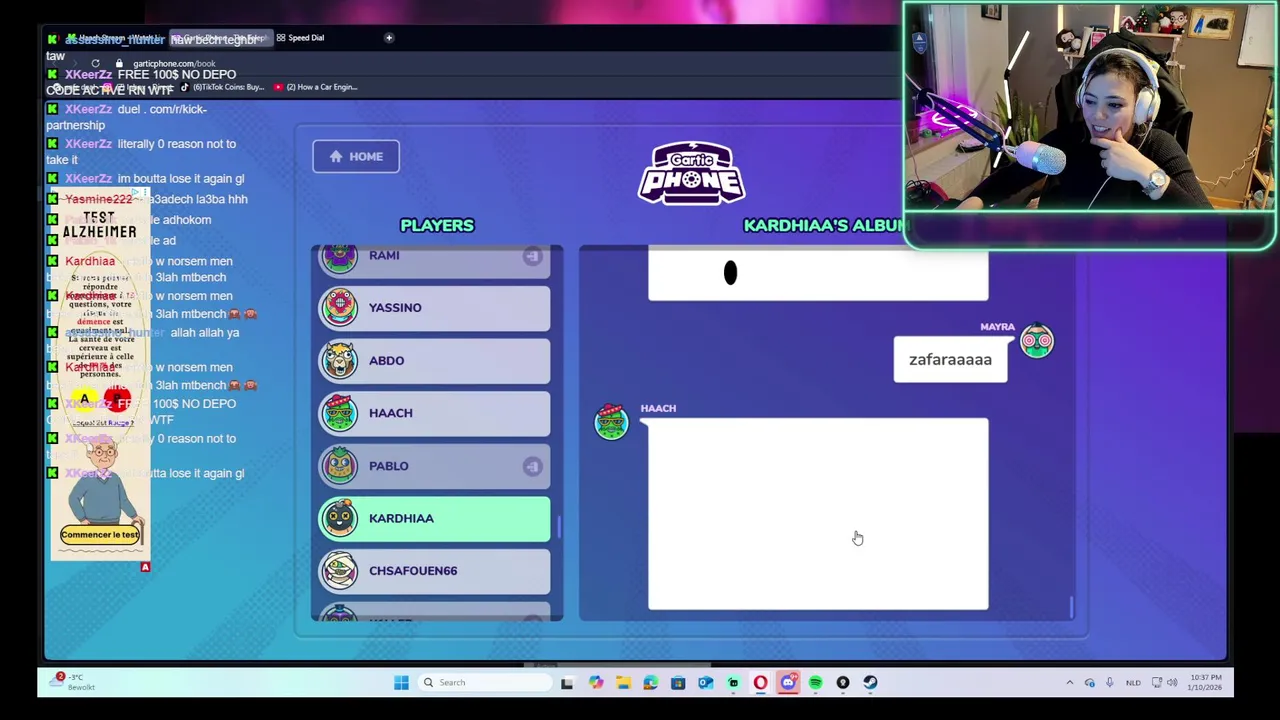Screen dimensions: 1280x720
Task: Select player CHSAFOUEN66 in the list
Action: pyautogui.click(x=435, y=571)
